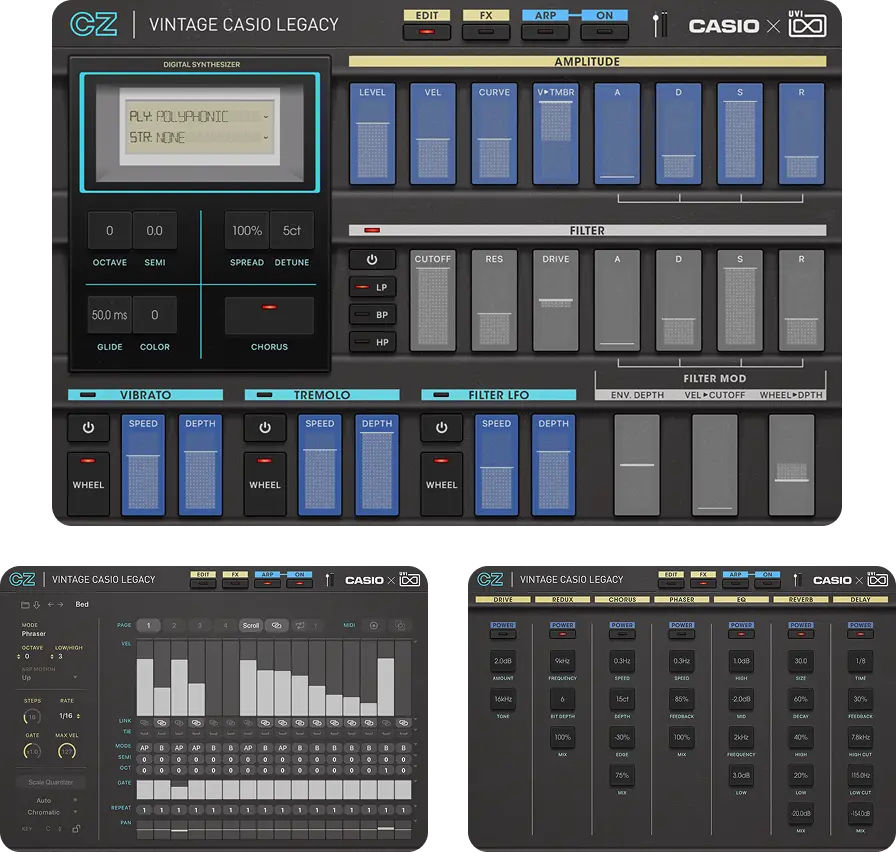Click the Glide 50.0 ms value field
The height and width of the screenshot is (852, 896).
[x=109, y=315]
